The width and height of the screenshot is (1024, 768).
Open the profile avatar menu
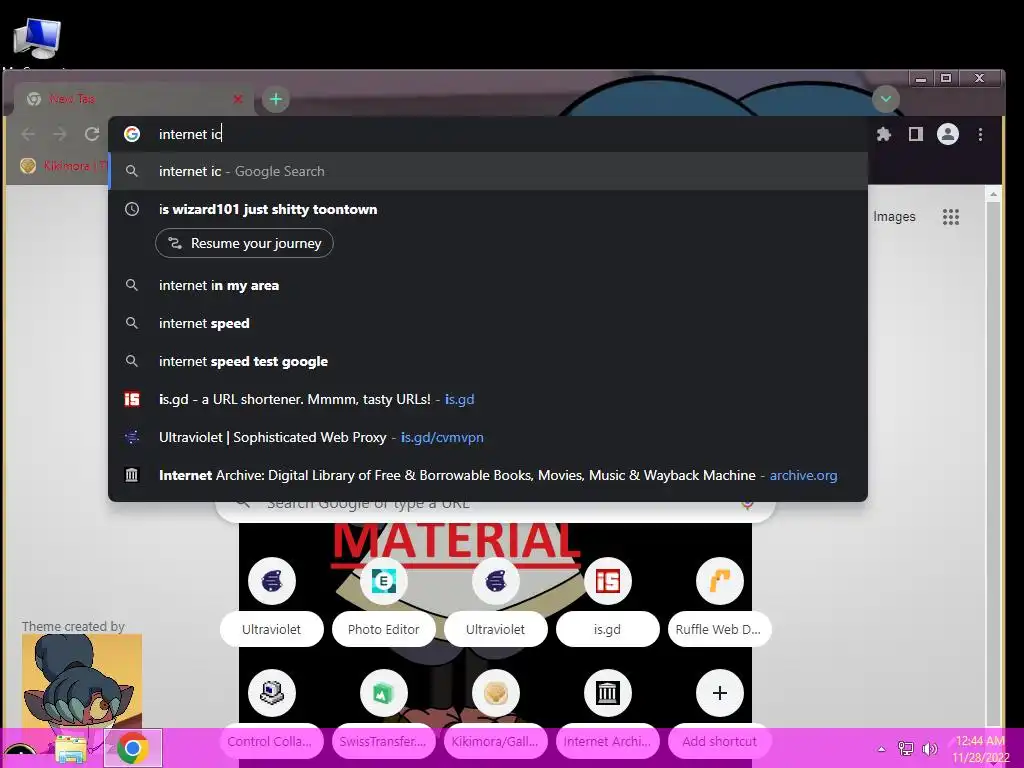pos(948,135)
